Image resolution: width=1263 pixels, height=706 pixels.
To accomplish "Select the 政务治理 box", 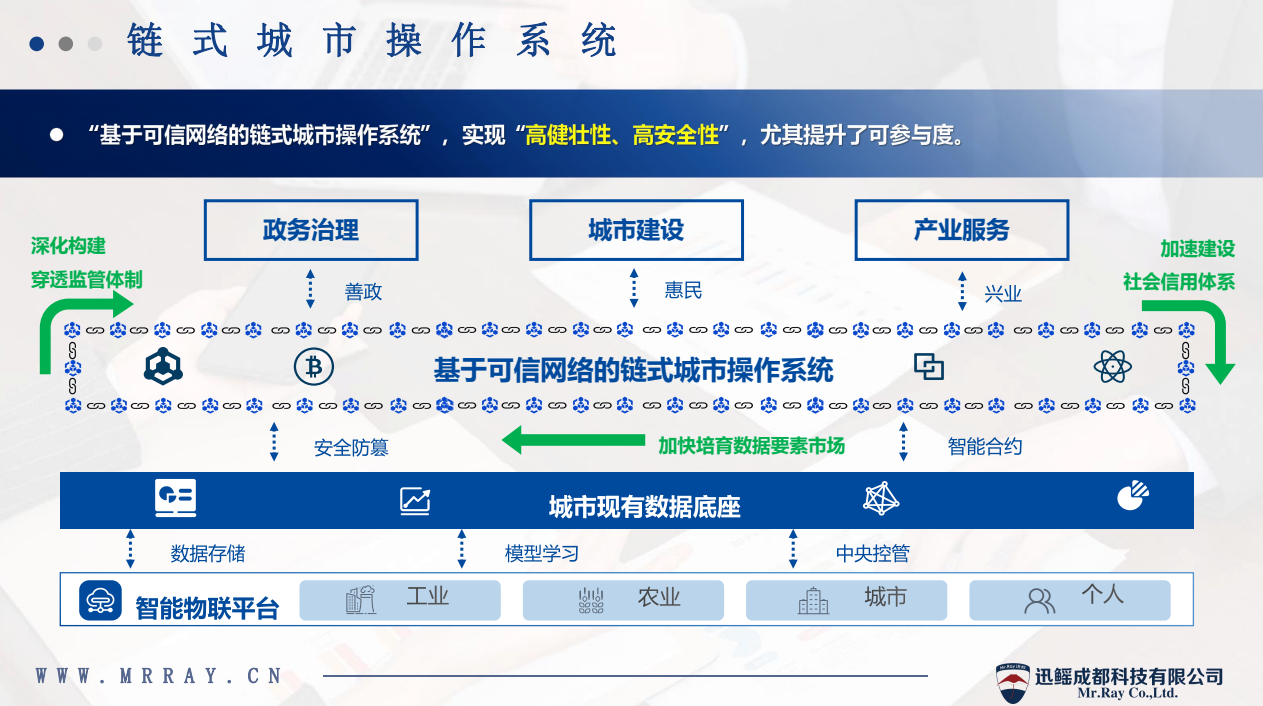I will (311, 230).
